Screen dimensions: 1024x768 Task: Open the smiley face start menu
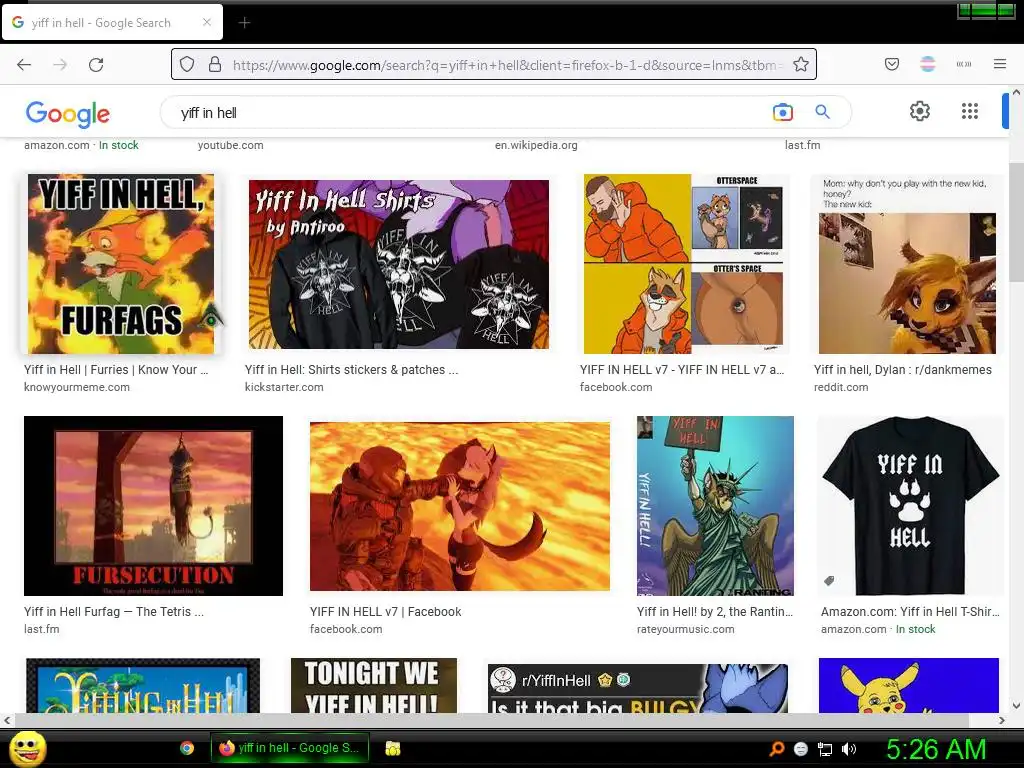click(x=28, y=748)
